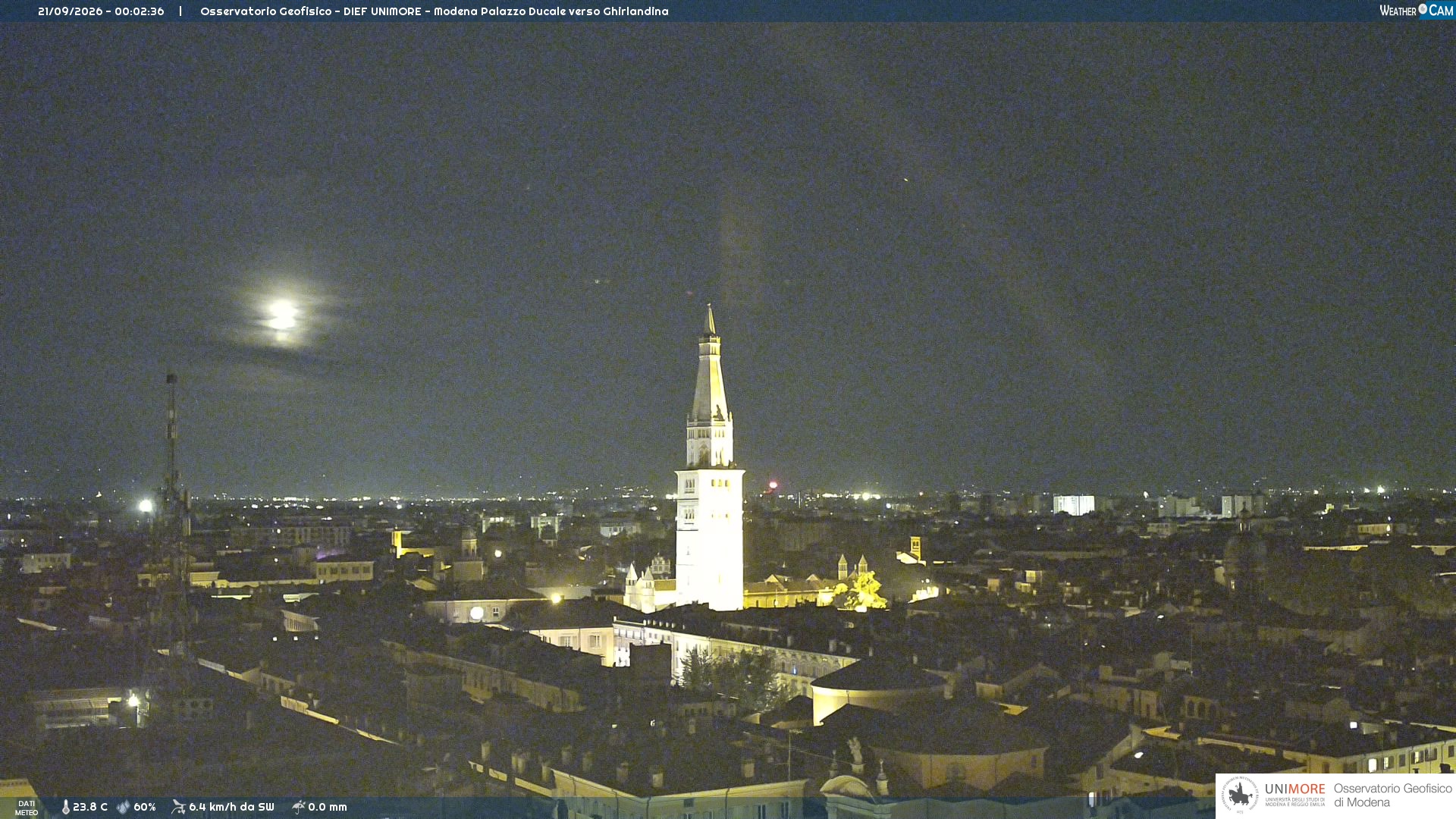Click the Osservatorio Geofisico di Modena text
Screen dimensions: 1456x819
coord(1392,795)
